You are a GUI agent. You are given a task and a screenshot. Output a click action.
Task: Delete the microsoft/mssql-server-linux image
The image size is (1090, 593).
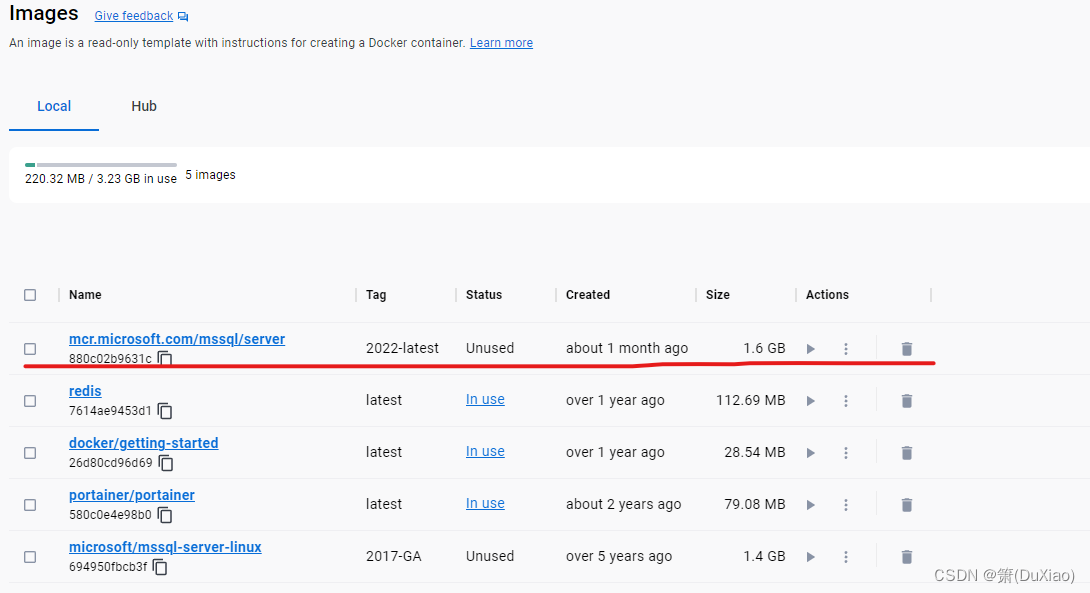906,557
